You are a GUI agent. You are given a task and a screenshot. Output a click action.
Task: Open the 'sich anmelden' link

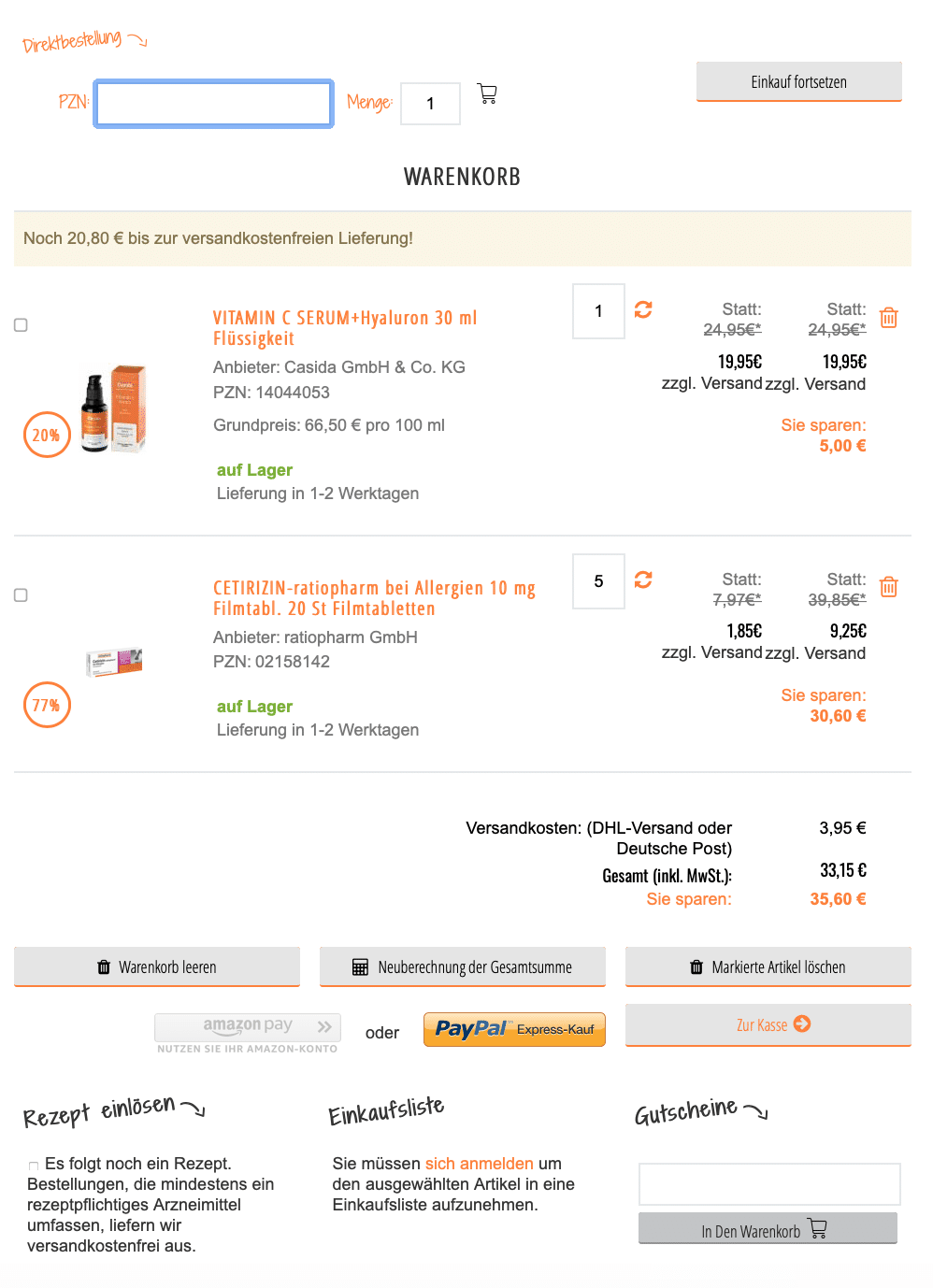click(480, 1164)
